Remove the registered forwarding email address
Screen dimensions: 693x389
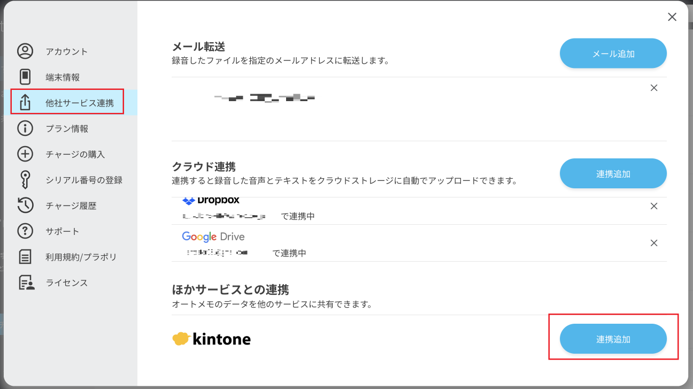pyautogui.click(x=654, y=88)
